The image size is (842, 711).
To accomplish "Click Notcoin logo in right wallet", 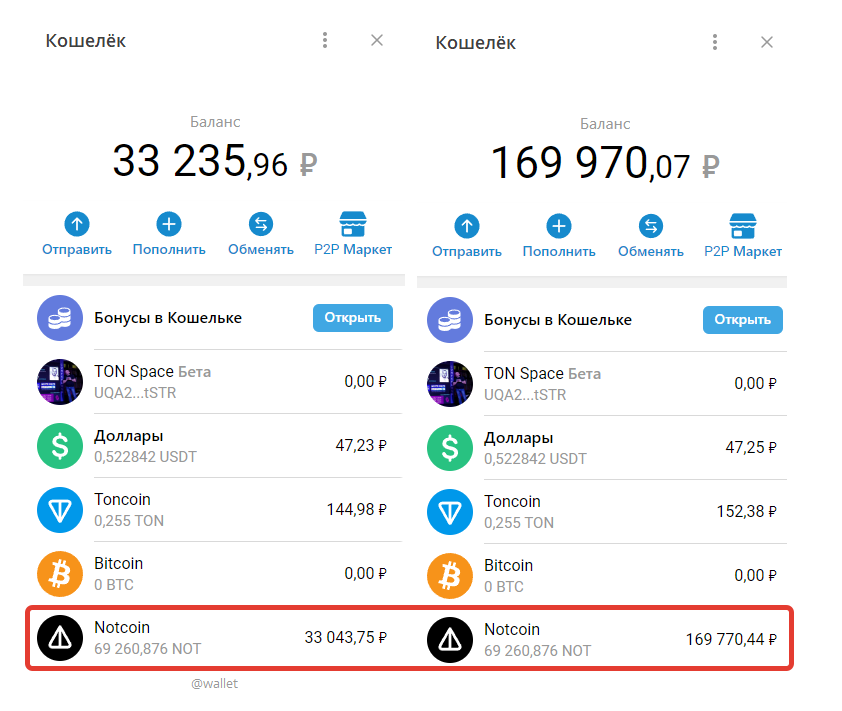I will click(449, 640).
